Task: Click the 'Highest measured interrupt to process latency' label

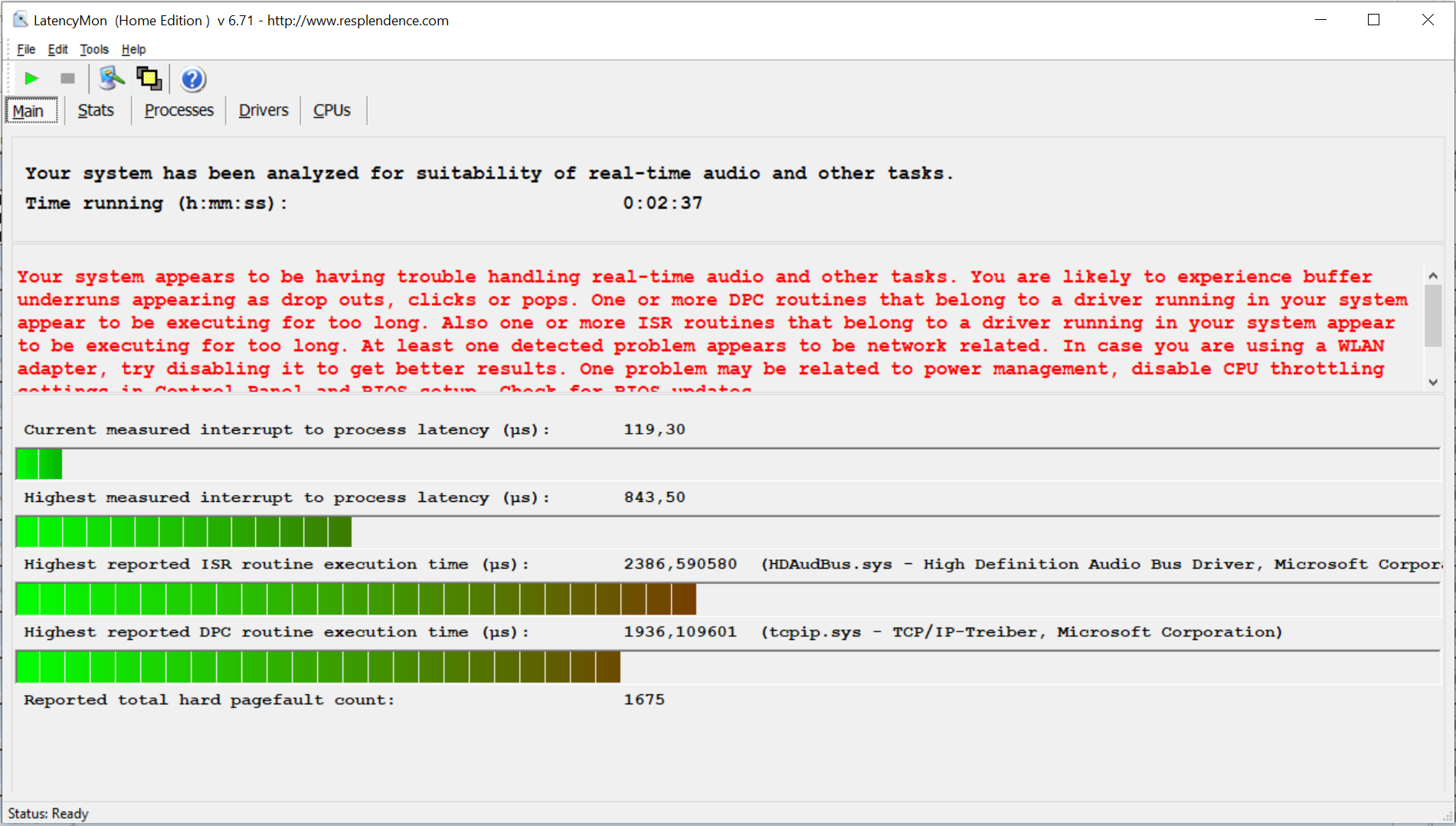Action: pos(287,497)
